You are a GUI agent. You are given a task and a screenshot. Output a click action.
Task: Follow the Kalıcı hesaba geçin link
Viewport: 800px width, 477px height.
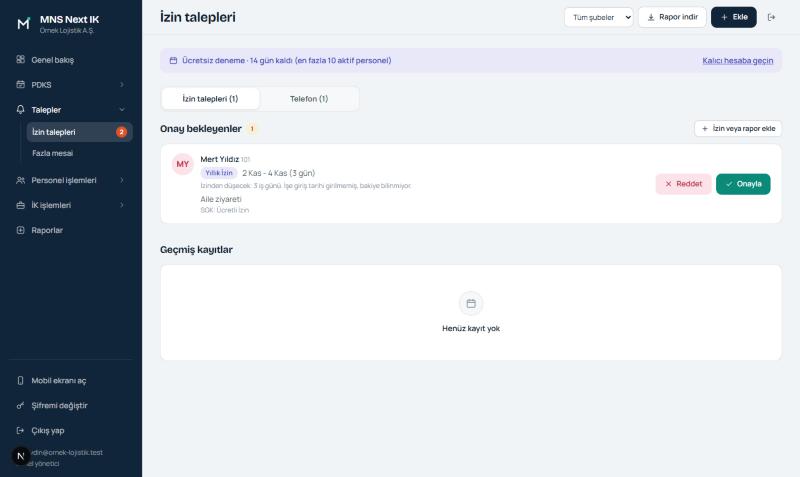[x=737, y=61]
